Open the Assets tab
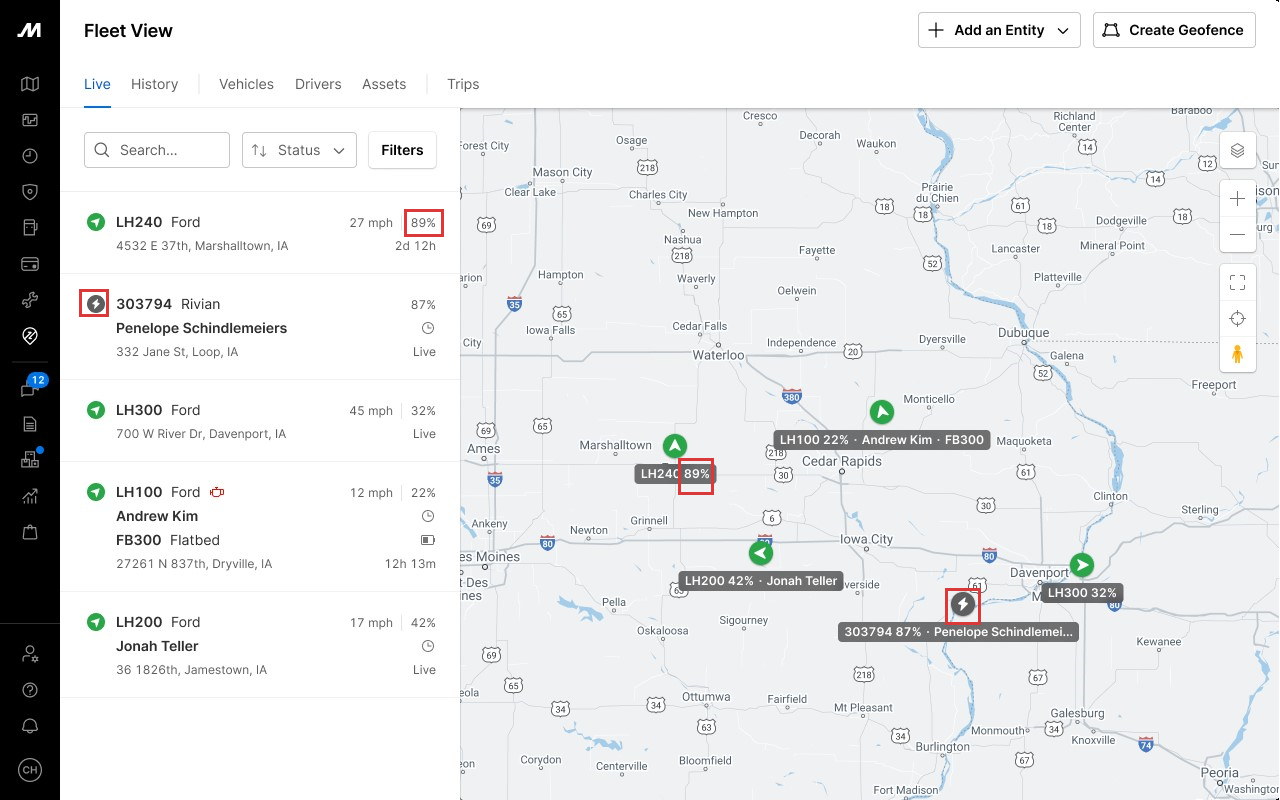Screen dimensions: 1280x800 point(384,84)
